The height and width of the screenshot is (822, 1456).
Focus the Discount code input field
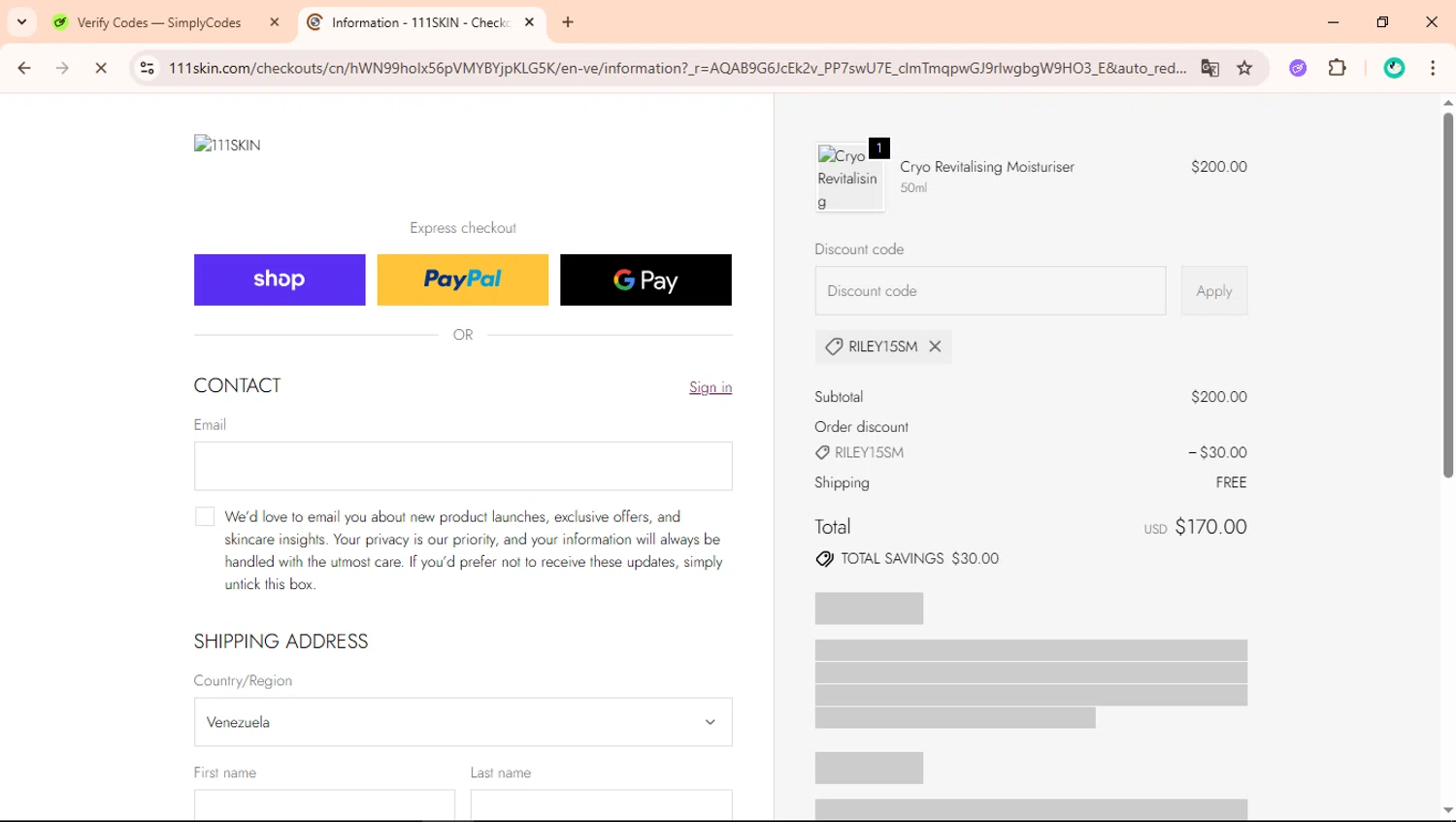pyautogui.click(x=990, y=291)
